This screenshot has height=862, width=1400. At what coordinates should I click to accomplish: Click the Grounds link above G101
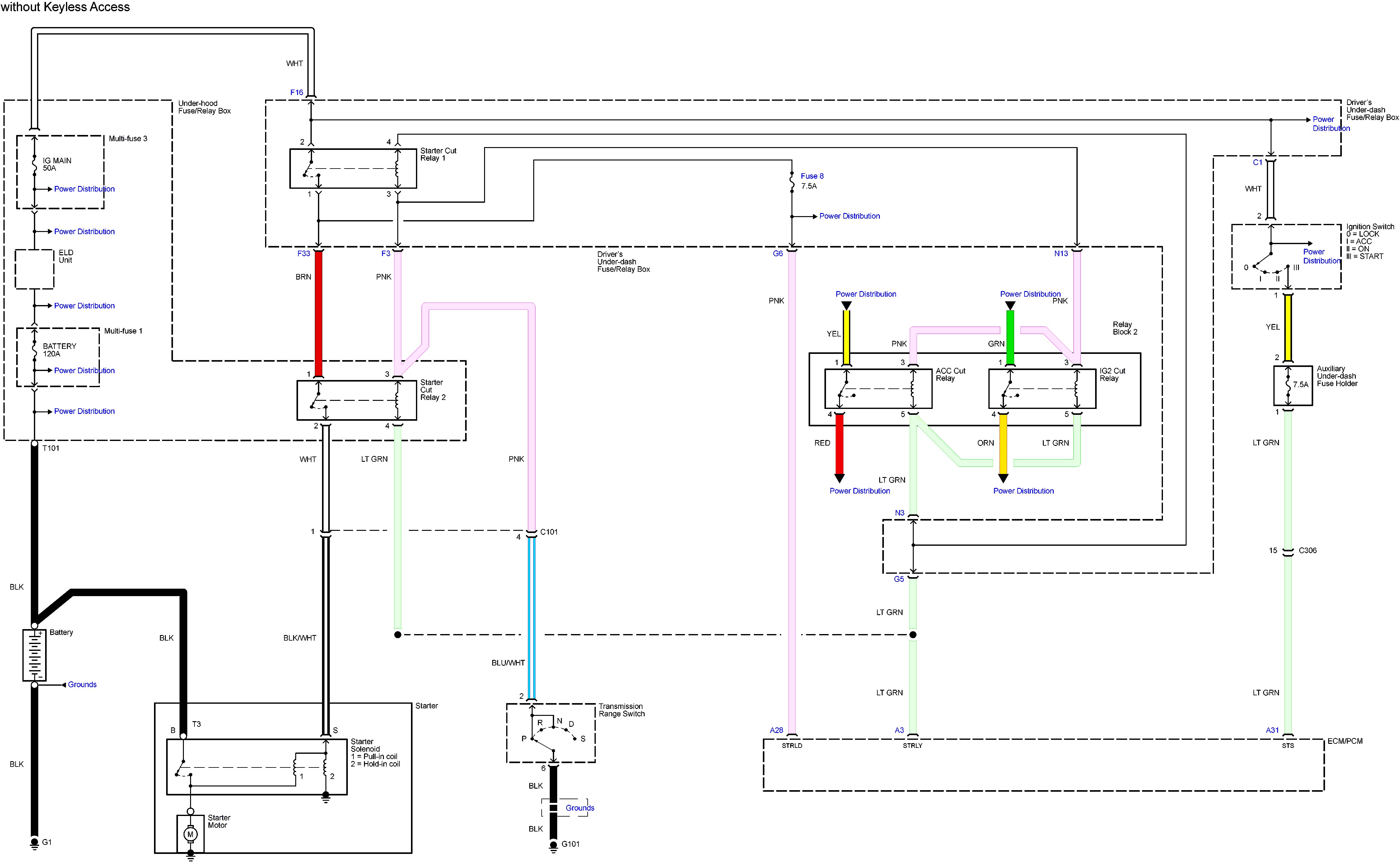[579, 808]
